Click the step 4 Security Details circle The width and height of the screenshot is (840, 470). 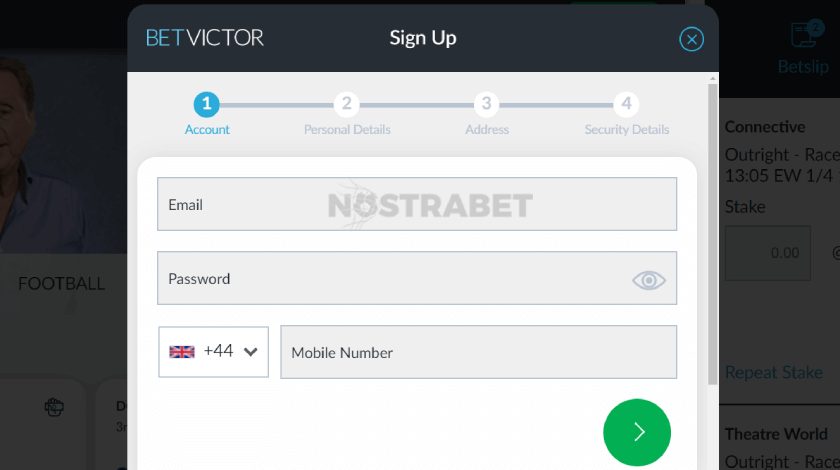tap(626, 103)
